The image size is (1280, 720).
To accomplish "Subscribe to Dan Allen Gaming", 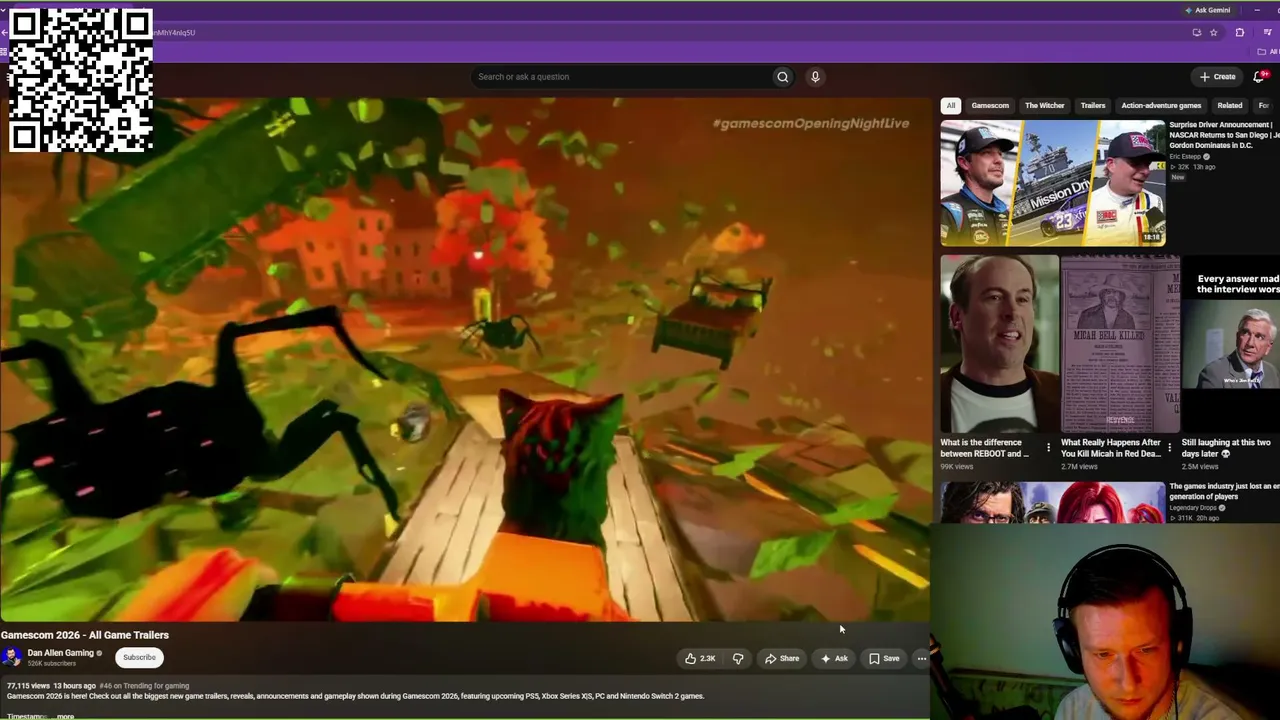I will [x=139, y=657].
